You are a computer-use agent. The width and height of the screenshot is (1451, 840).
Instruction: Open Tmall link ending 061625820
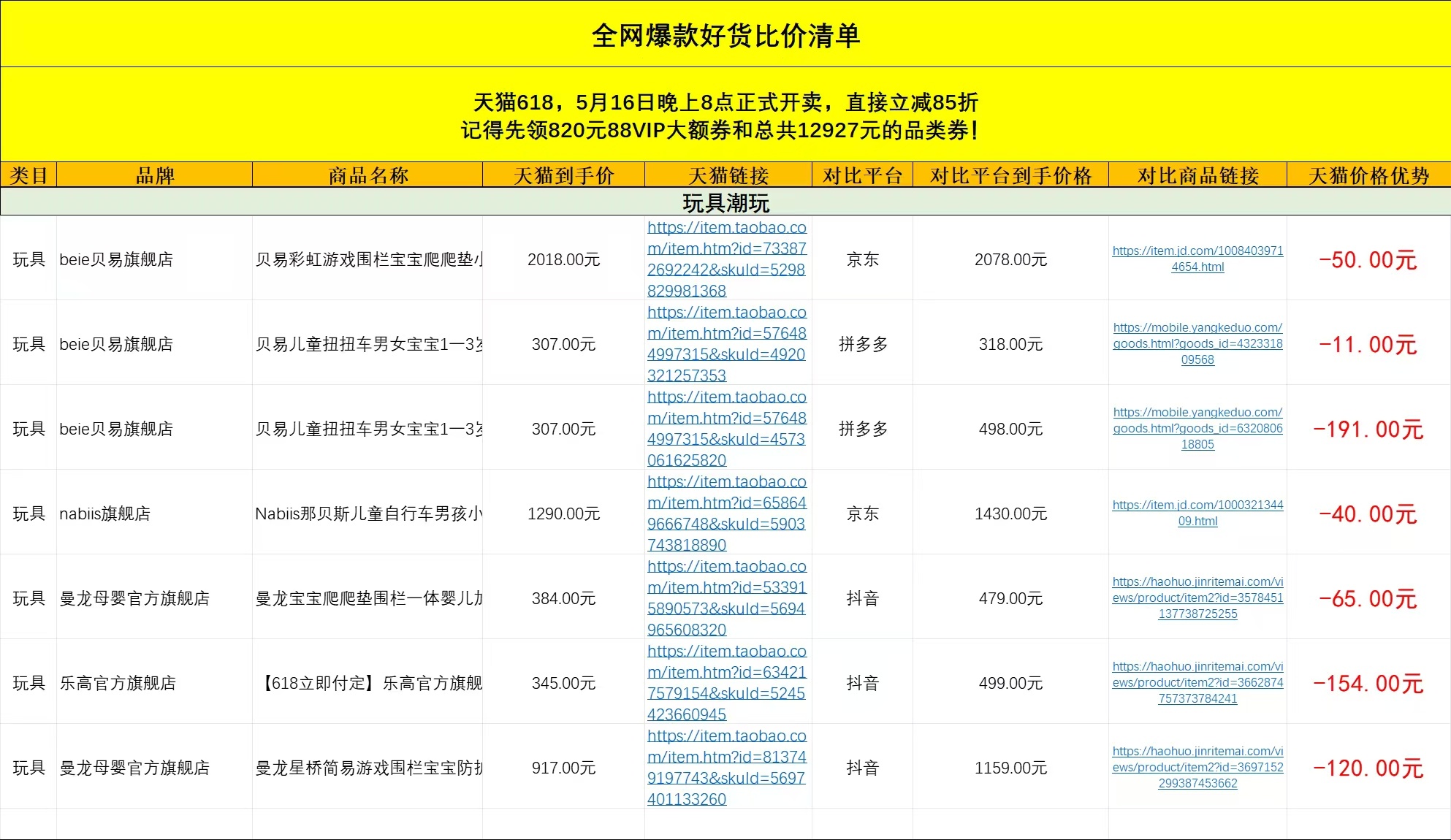point(727,428)
